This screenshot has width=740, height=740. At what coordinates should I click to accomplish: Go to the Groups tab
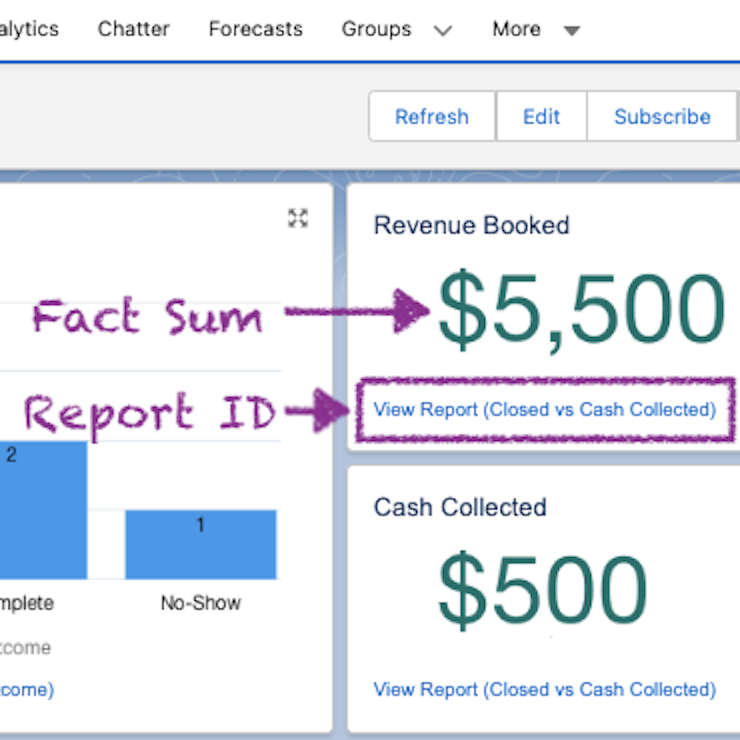pos(376,29)
